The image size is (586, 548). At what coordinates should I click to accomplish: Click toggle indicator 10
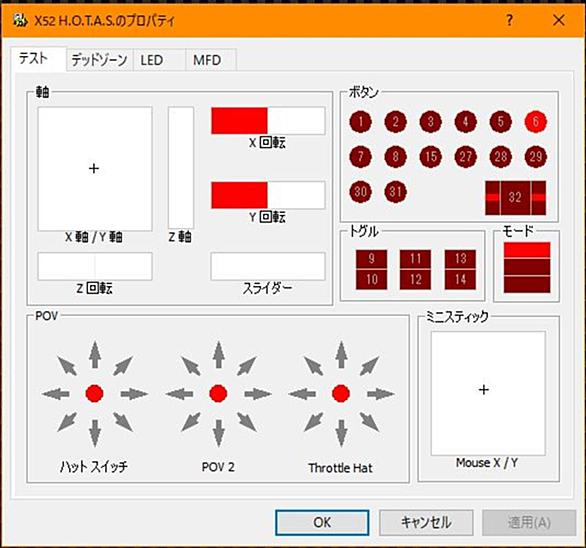coord(371,280)
